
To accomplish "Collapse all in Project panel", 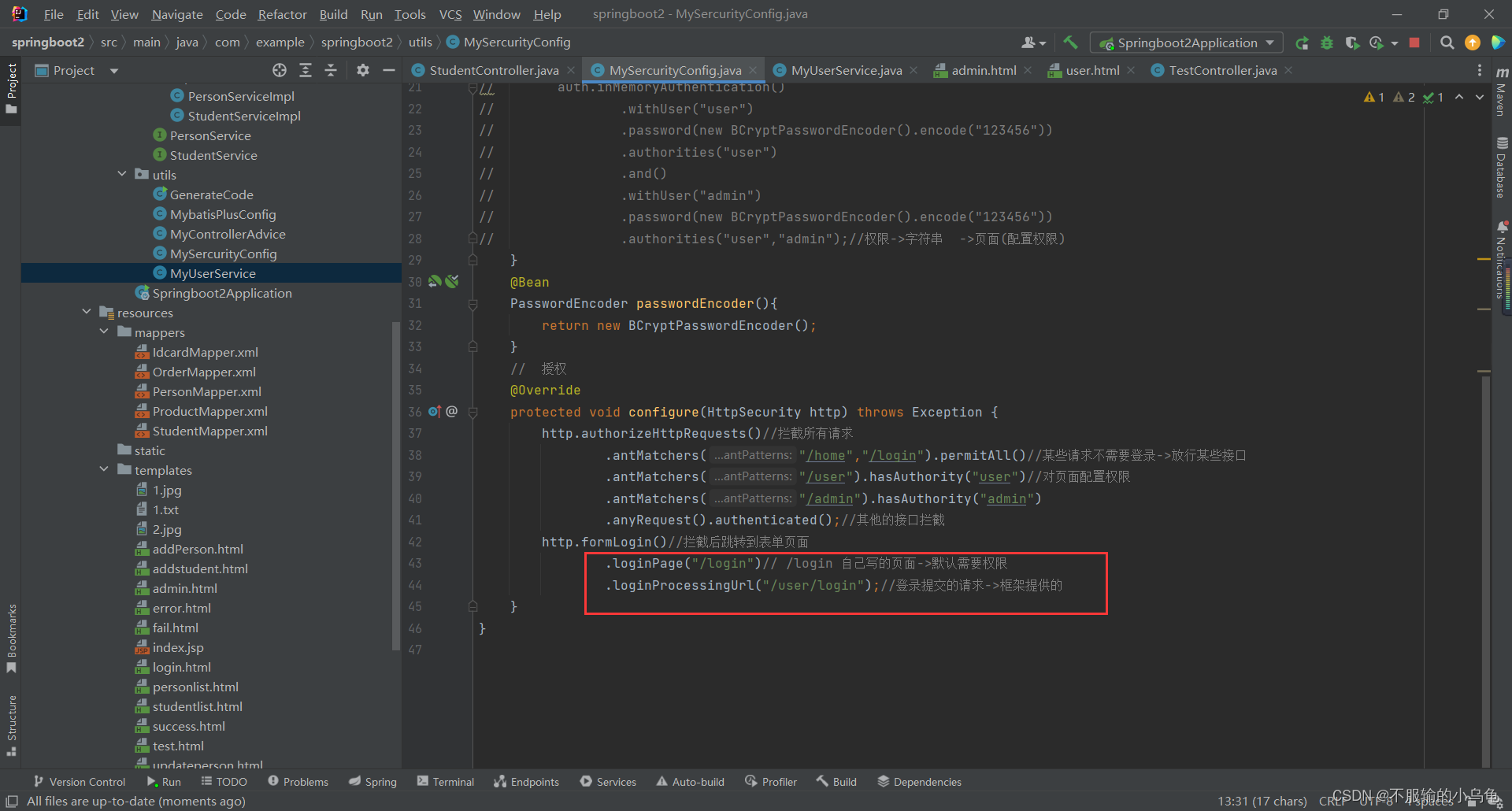I will 331,70.
